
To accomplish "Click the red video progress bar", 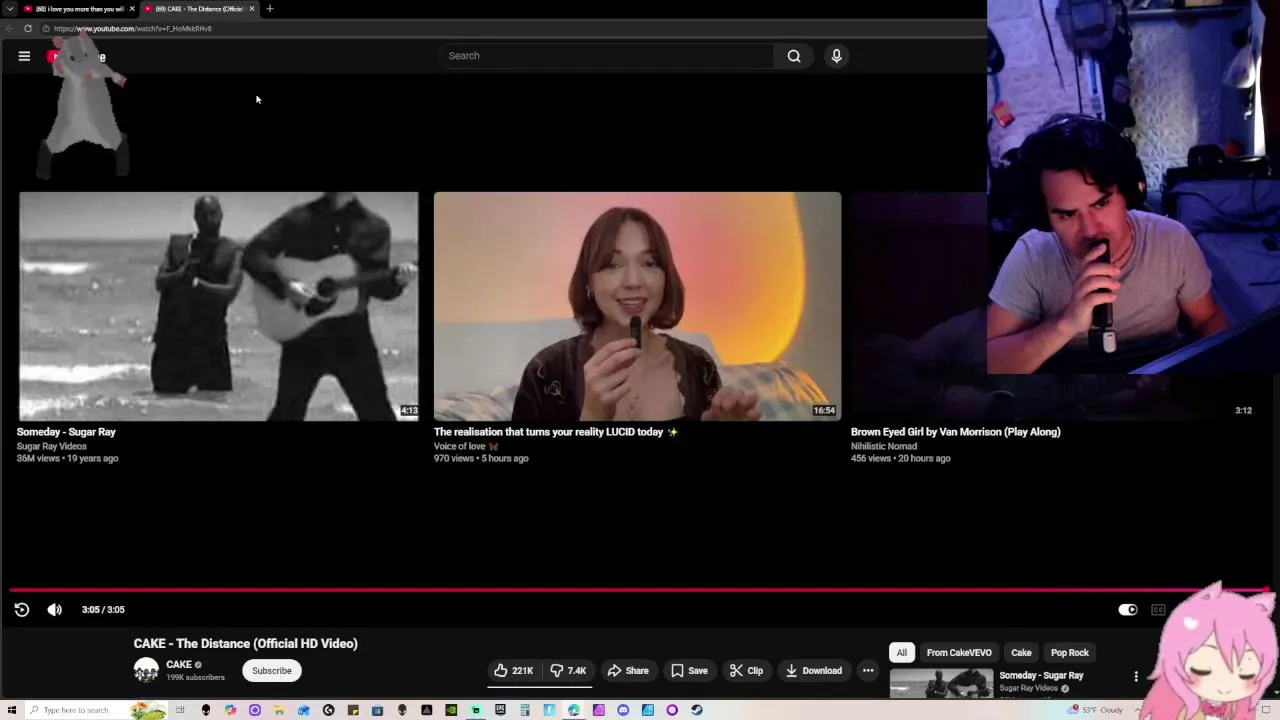I will [x=640, y=590].
